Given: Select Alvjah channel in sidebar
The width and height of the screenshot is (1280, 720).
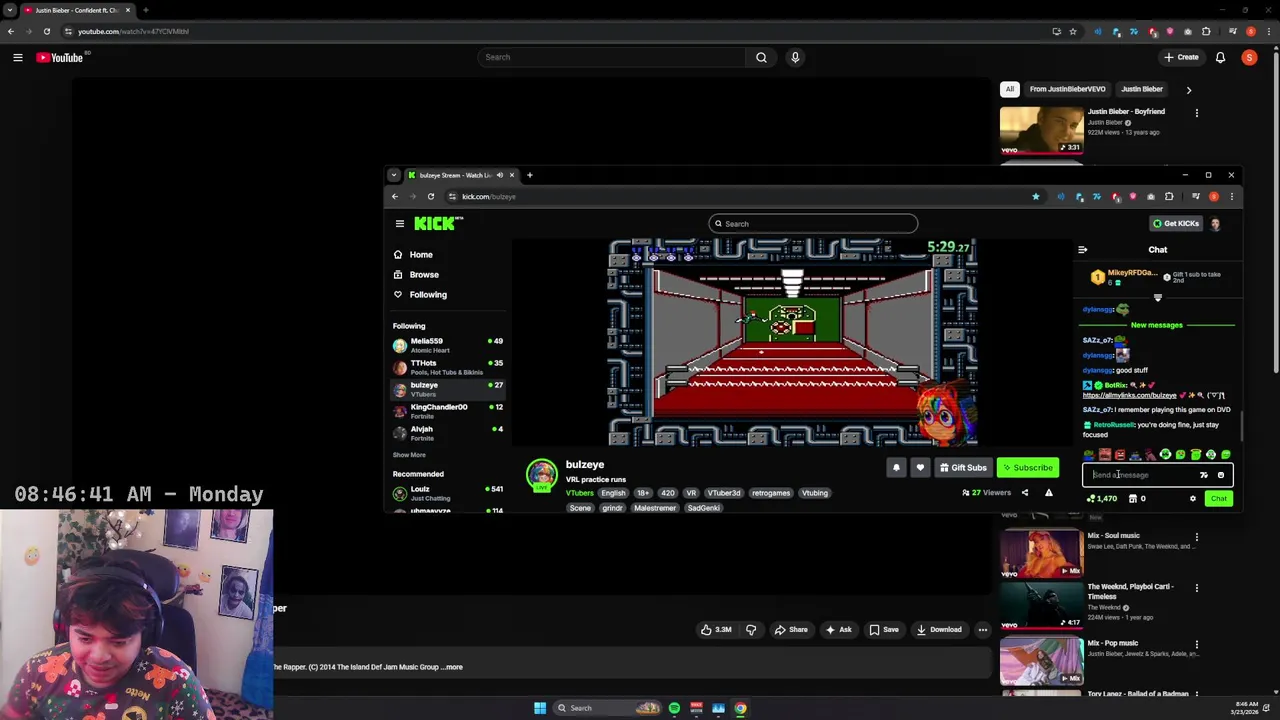Looking at the screenshot, I should pyautogui.click(x=448, y=433).
